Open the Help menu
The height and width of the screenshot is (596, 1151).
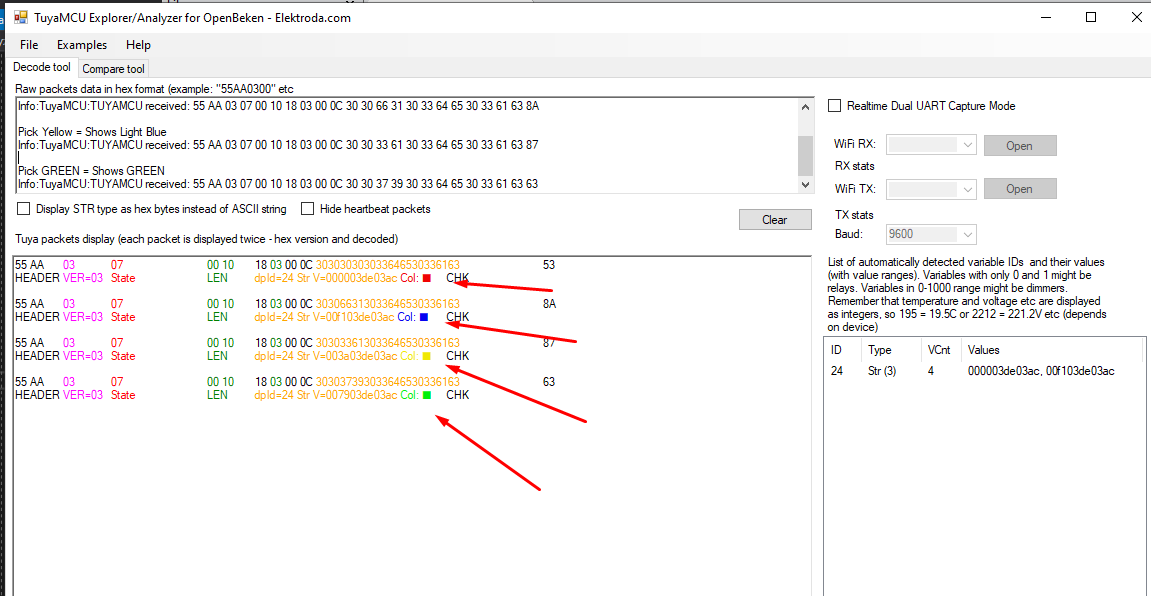138,45
